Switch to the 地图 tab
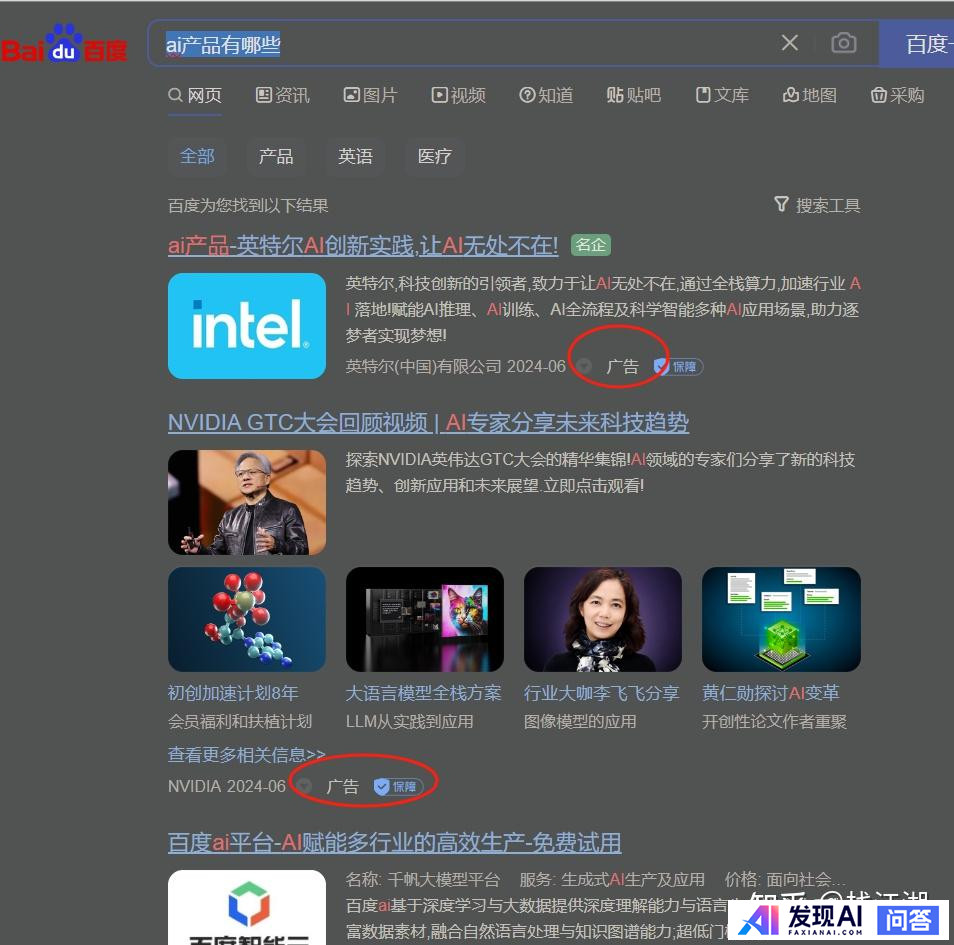 [810, 95]
